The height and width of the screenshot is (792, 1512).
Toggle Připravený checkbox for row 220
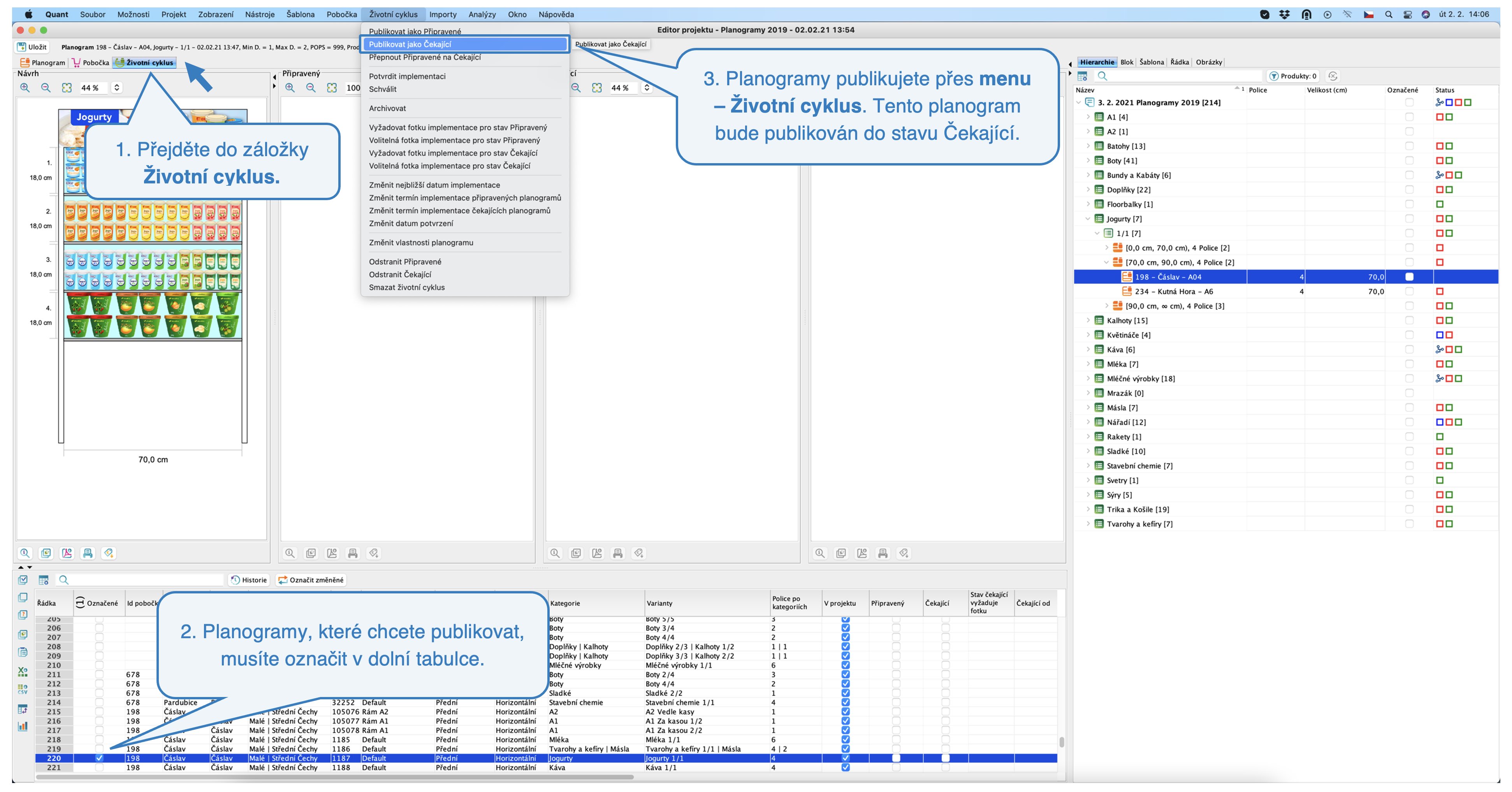(896, 758)
